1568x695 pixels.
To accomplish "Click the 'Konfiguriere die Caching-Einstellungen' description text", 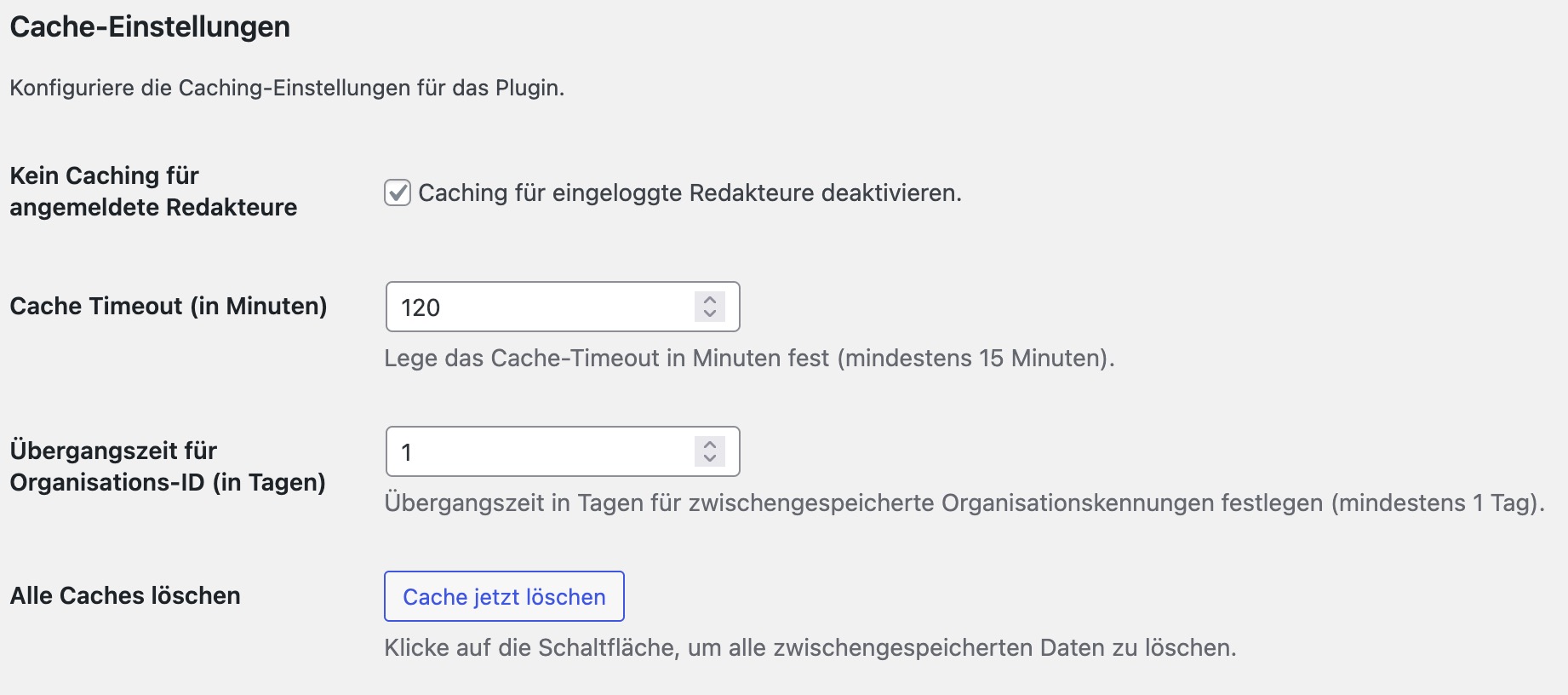I will 287,89.
